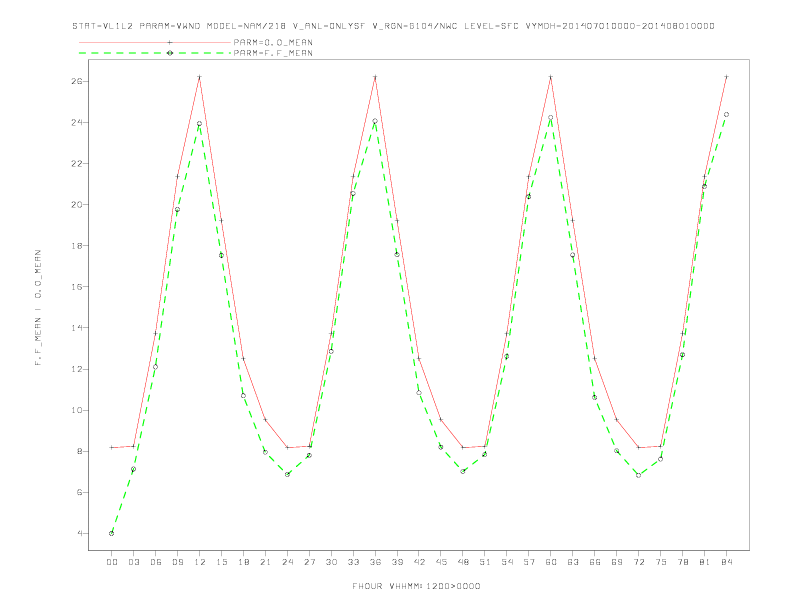Click x-axis forecast hour label 09
The height and width of the screenshot is (612, 792).
coord(177,562)
